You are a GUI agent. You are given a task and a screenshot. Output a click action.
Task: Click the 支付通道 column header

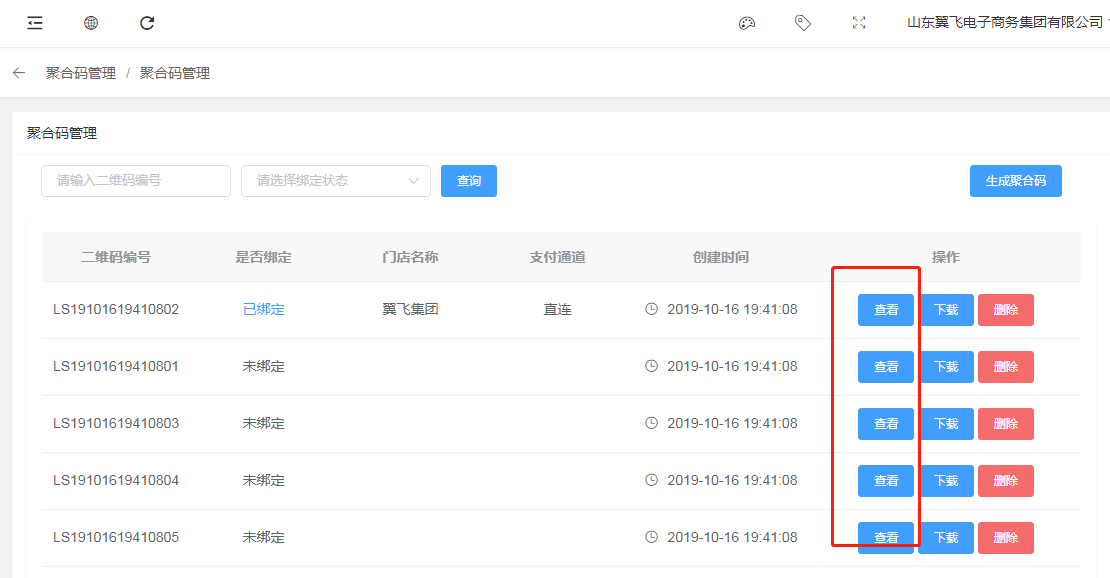557,257
